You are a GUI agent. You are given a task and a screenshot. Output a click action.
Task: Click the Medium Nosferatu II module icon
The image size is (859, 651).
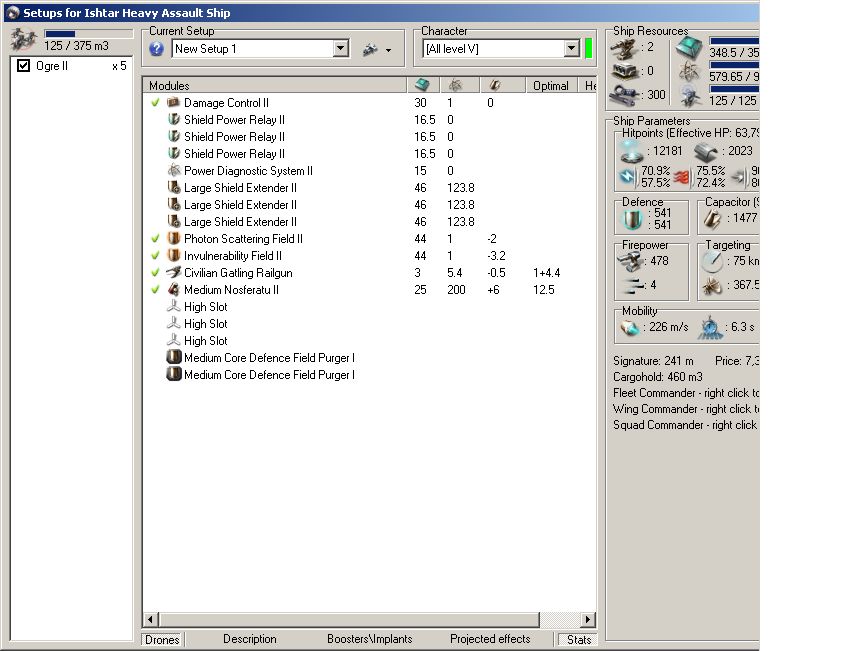pyautogui.click(x=174, y=289)
